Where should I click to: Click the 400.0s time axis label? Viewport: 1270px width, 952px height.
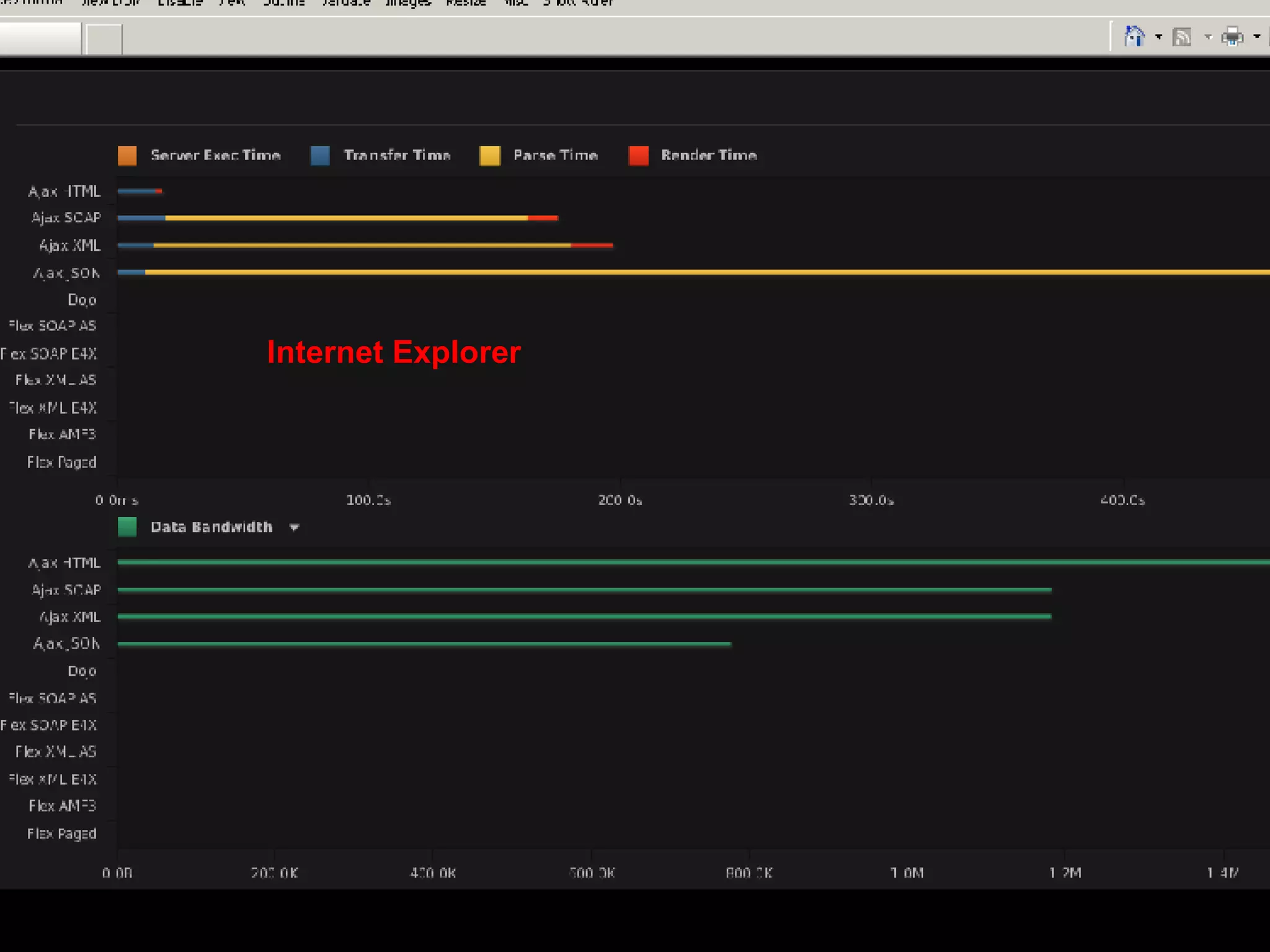point(1122,500)
